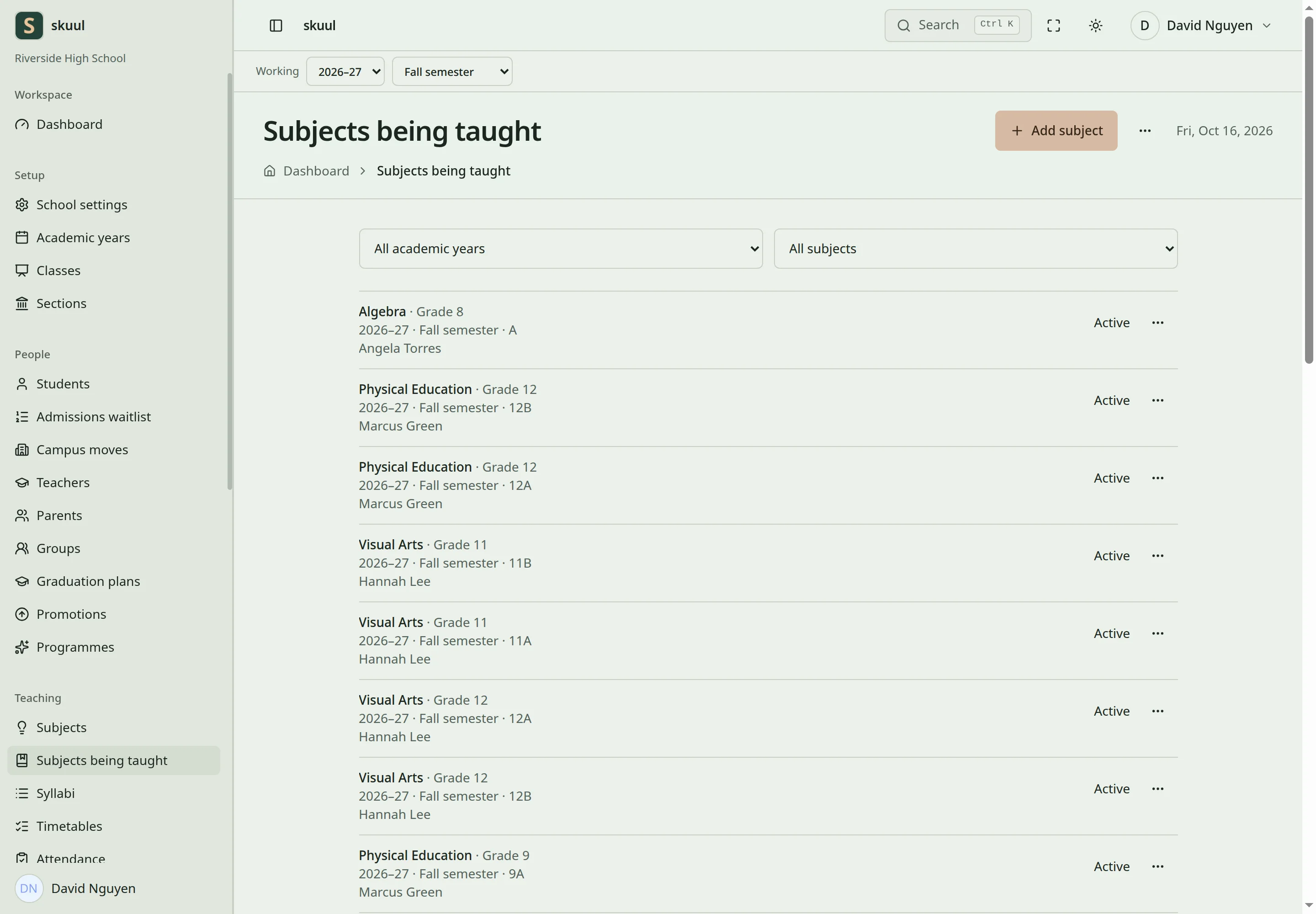1316x914 pixels.
Task: Open Graduation plans
Action: click(x=113, y=581)
